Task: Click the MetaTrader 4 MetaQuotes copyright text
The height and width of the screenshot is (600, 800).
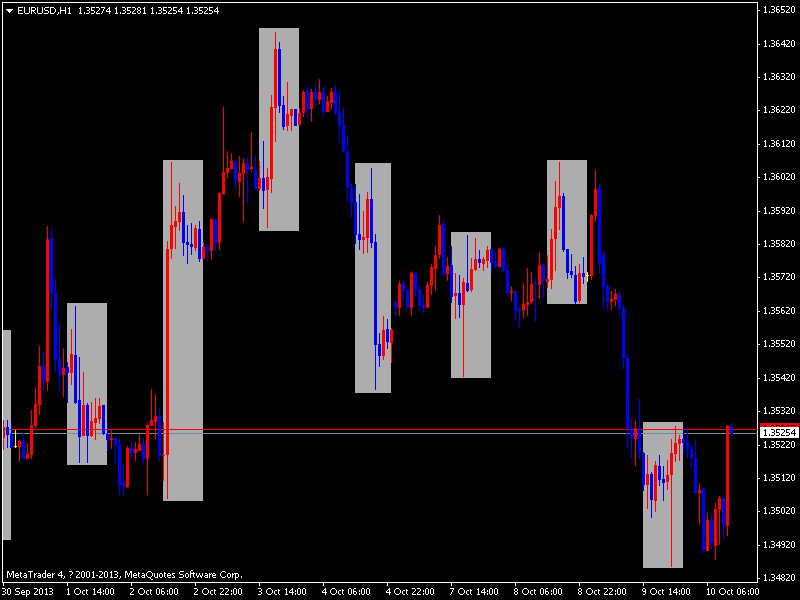Action: point(124,574)
